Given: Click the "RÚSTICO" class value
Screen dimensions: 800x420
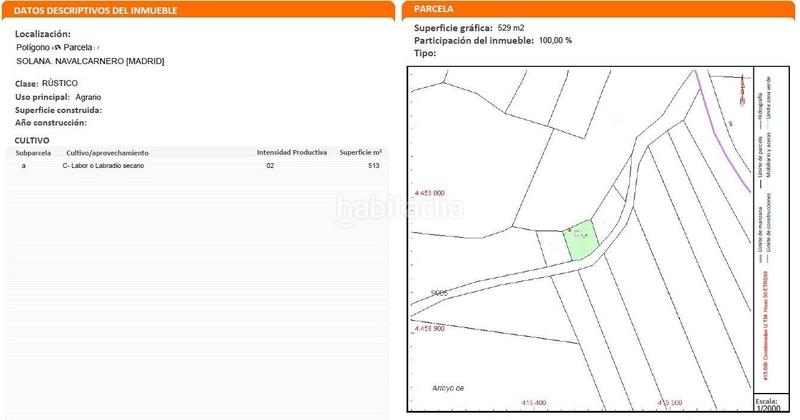Looking at the screenshot, I should pos(61,83).
